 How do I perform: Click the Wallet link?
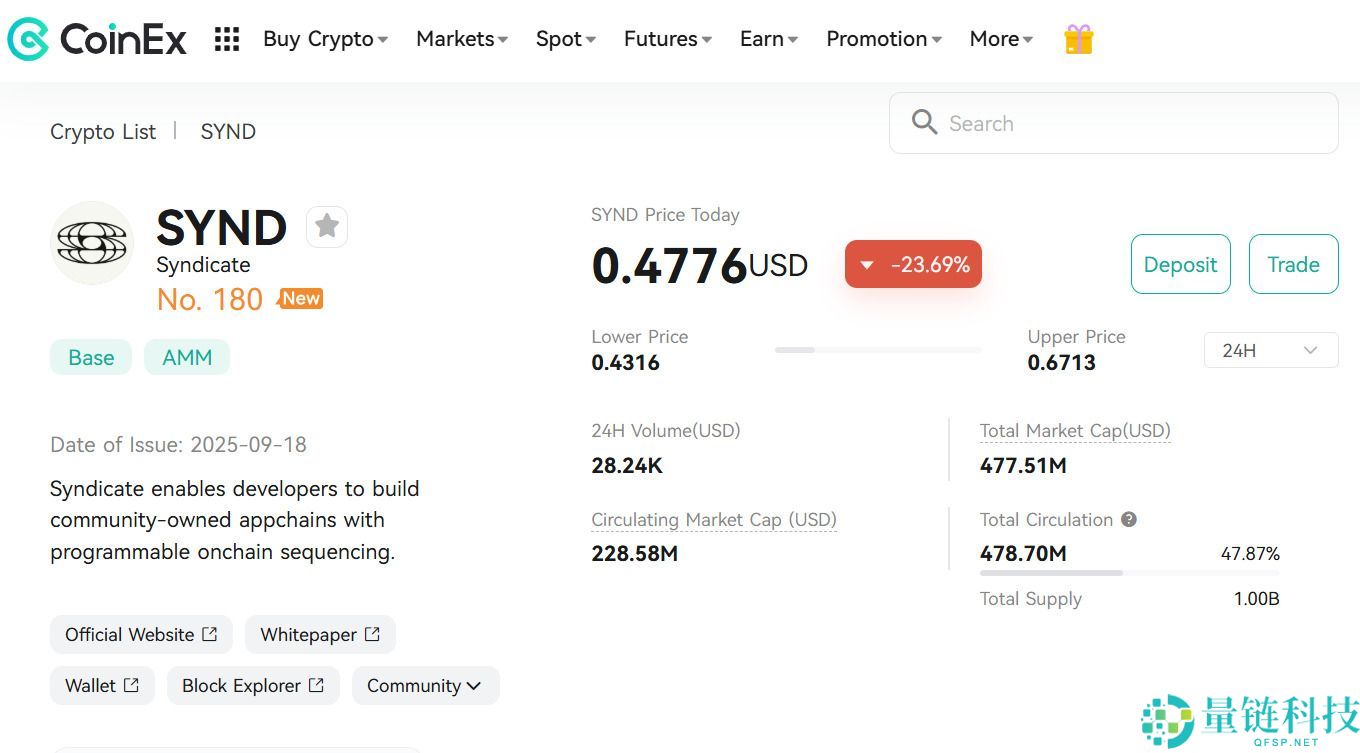click(102, 686)
